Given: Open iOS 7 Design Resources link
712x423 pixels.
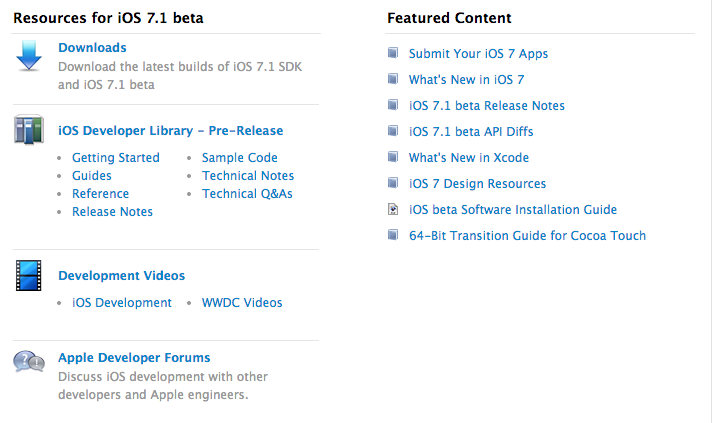Looking at the screenshot, I should click(x=477, y=184).
